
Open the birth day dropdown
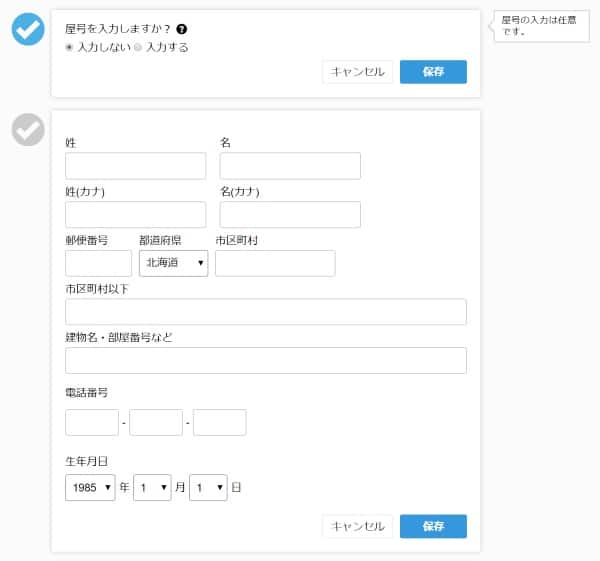coord(208,488)
